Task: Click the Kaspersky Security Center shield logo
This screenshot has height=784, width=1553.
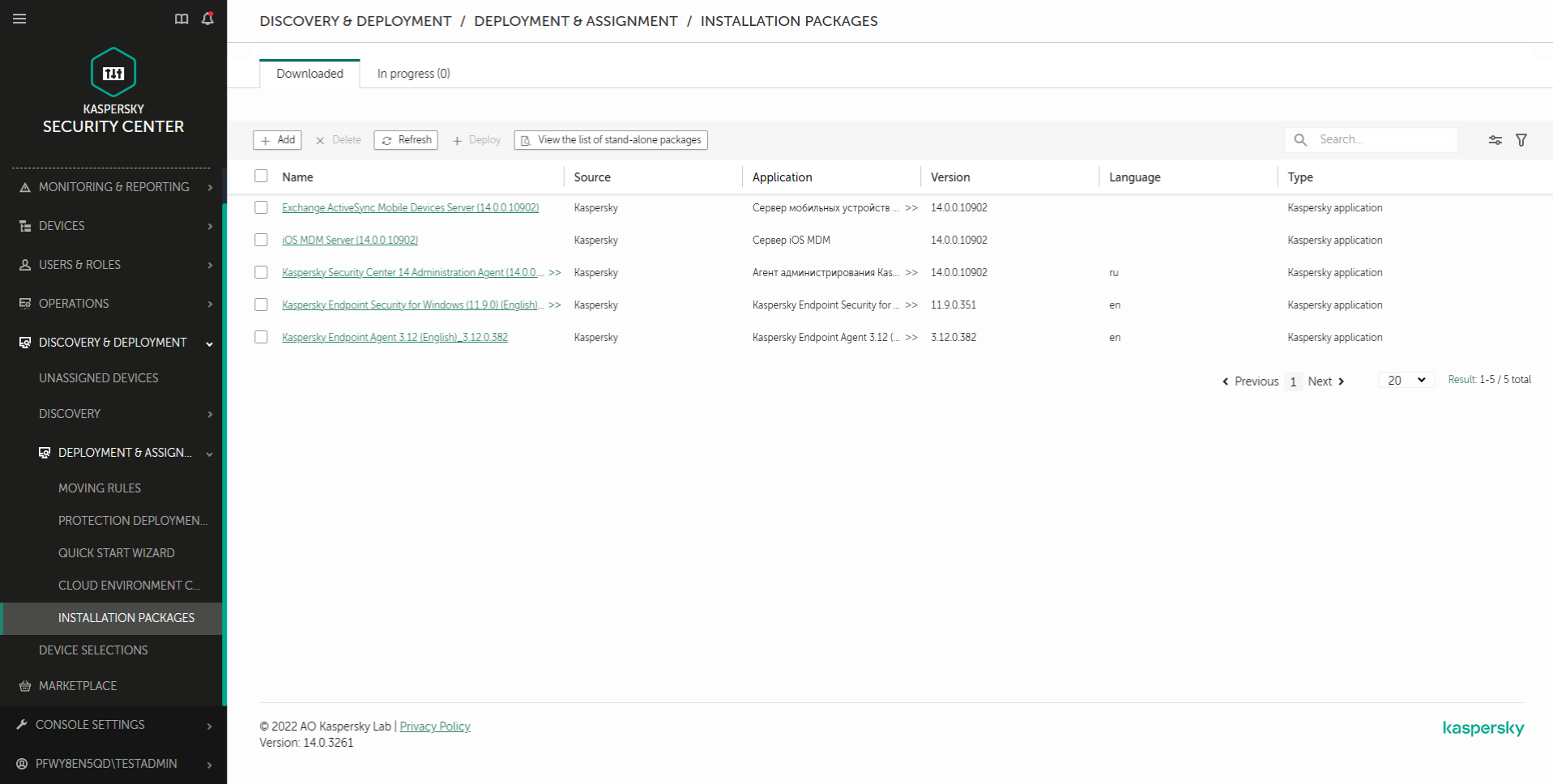Action: [x=113, y=72]
